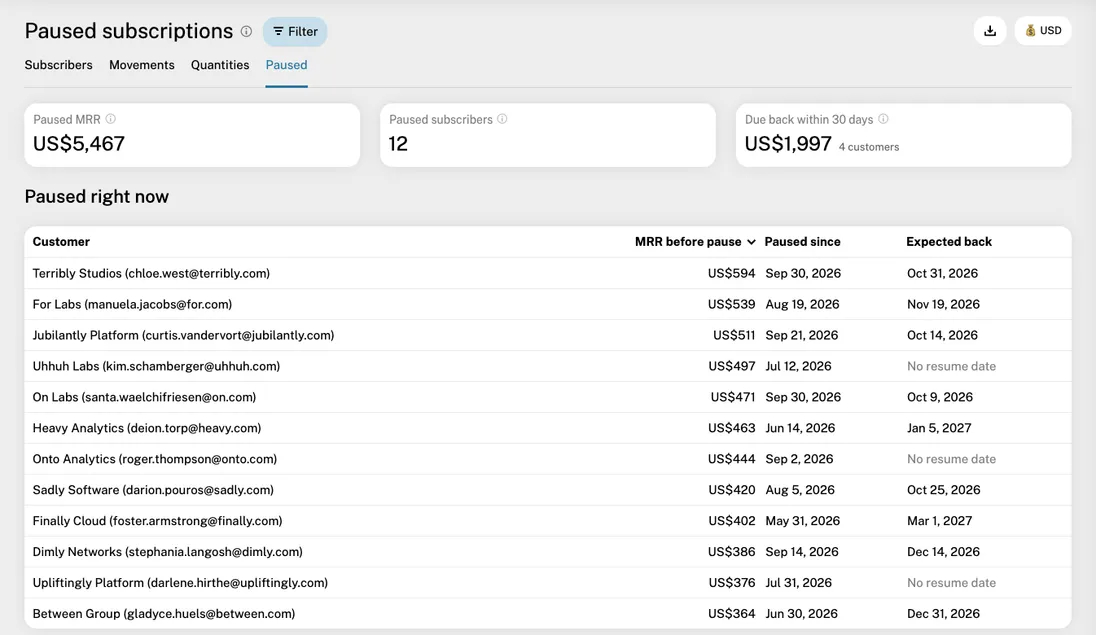Viewport: 1096px width, 635px height.
Task: Select Finally Cloud customer entry
Action: click(548, 521)
